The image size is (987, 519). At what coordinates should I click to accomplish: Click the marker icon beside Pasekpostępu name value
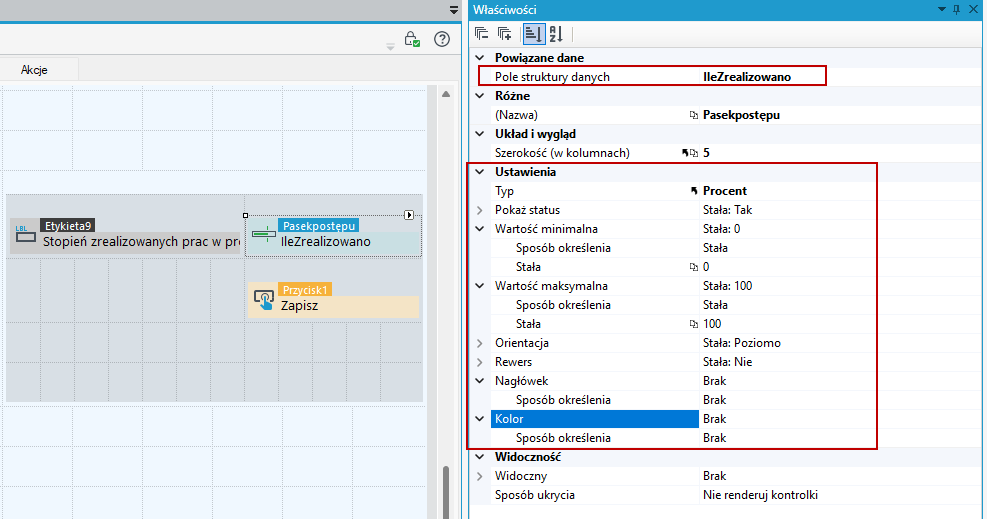tap(694, 115)
